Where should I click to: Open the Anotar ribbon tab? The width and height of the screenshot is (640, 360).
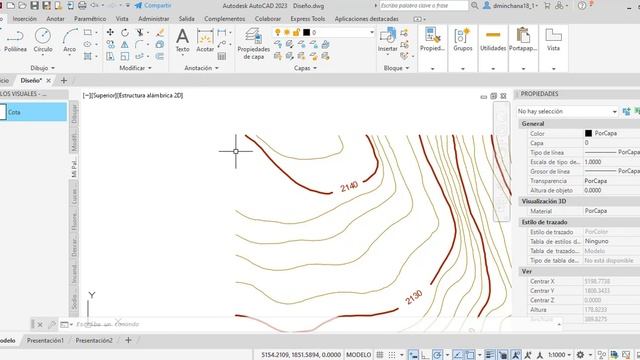point(55,19)
